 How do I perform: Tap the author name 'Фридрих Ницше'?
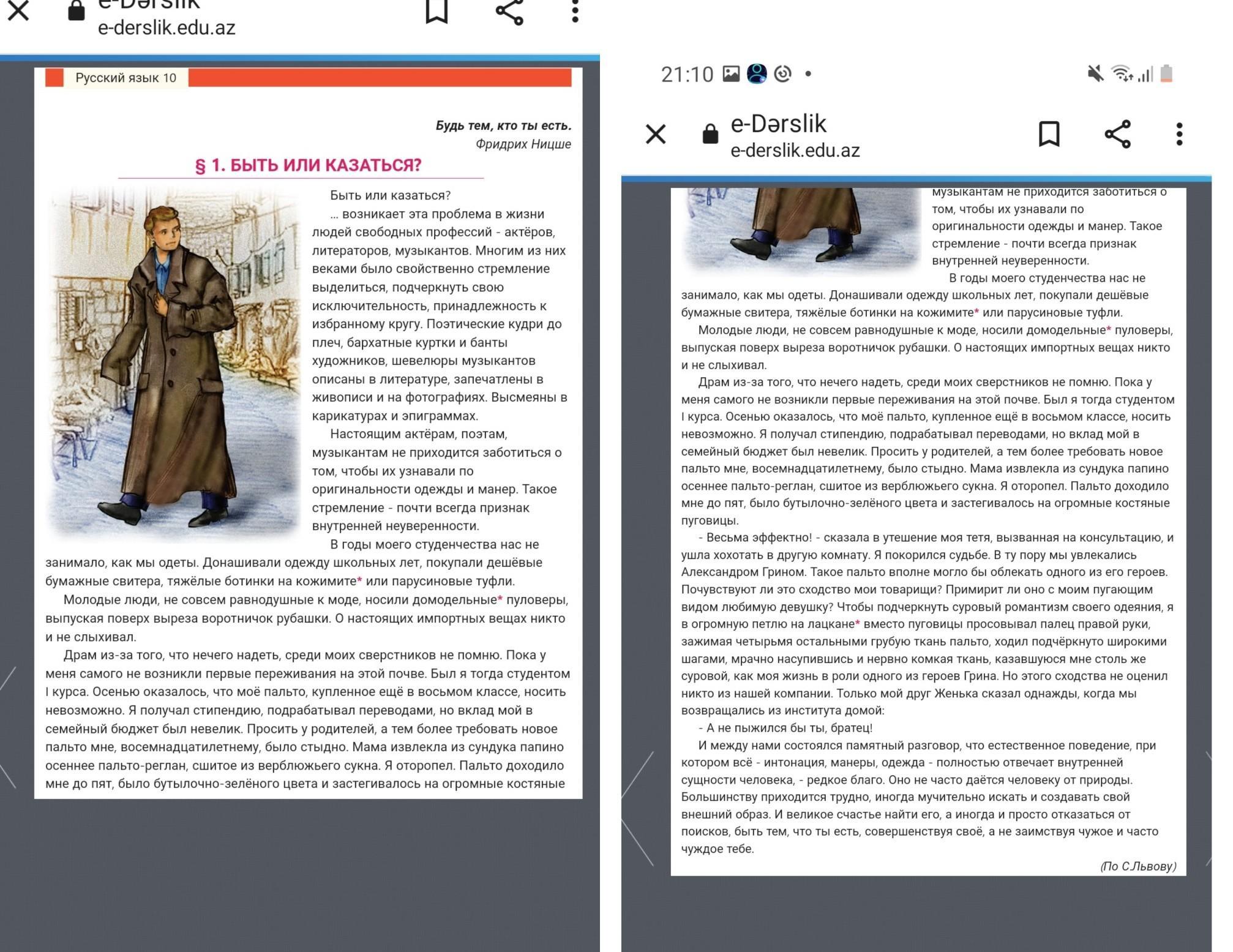click(x=523, y=144)
